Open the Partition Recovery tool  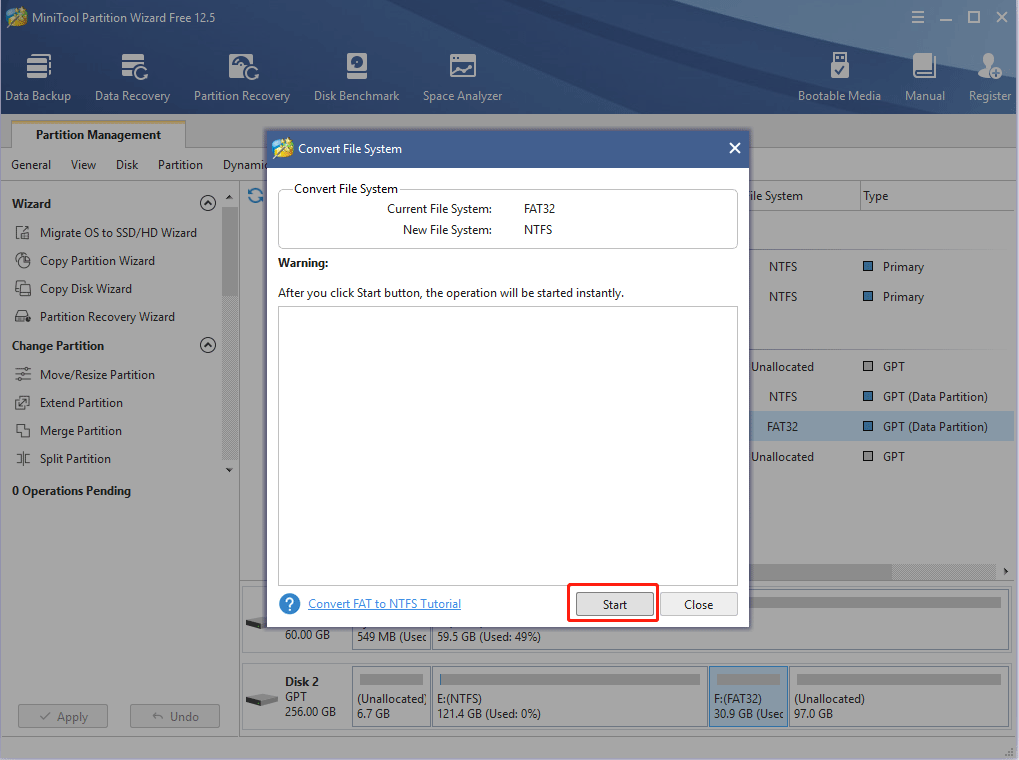242,78
